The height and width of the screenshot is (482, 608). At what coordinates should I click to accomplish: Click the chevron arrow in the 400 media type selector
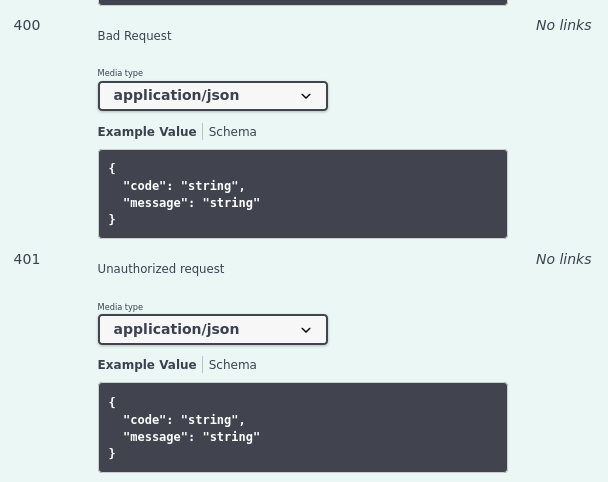click(x=306, y=96)
